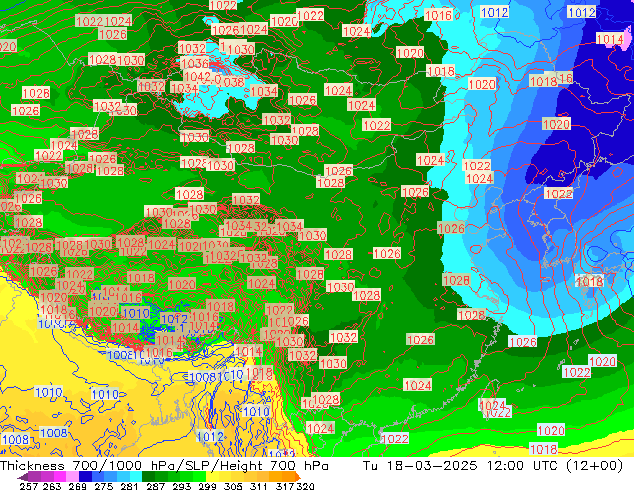Click the (12+00) forecast offset text

pyautogui.click(x=594, y=466)
